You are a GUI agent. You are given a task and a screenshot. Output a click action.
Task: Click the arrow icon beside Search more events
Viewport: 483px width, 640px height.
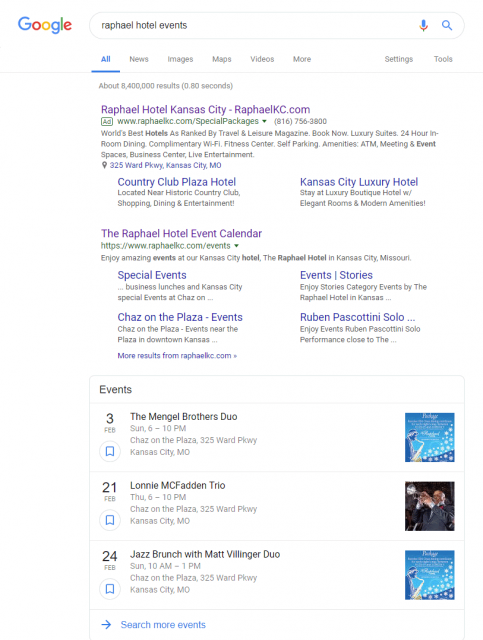coord(106,624)
